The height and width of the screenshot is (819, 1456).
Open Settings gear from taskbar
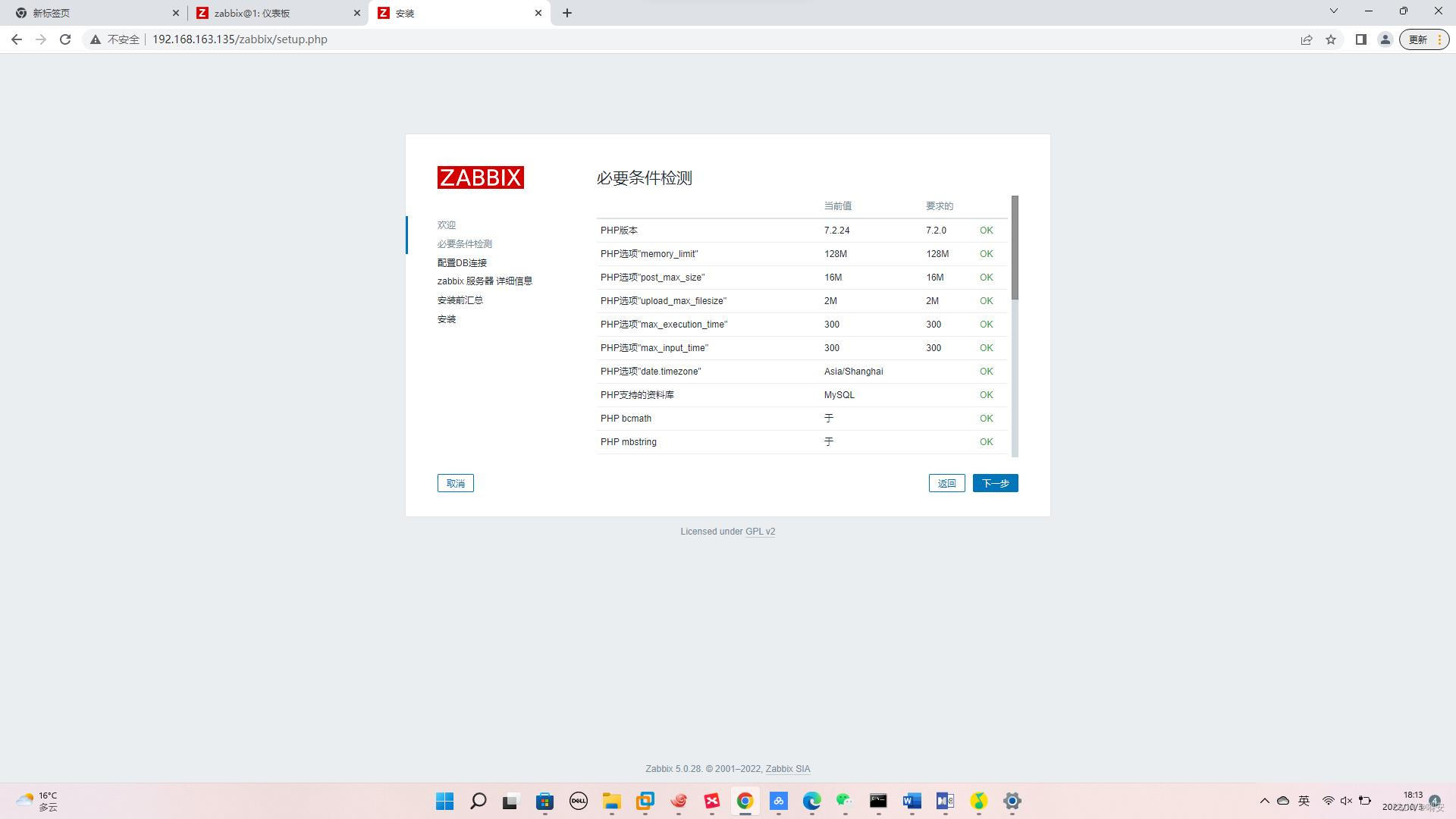point(1012,801)
